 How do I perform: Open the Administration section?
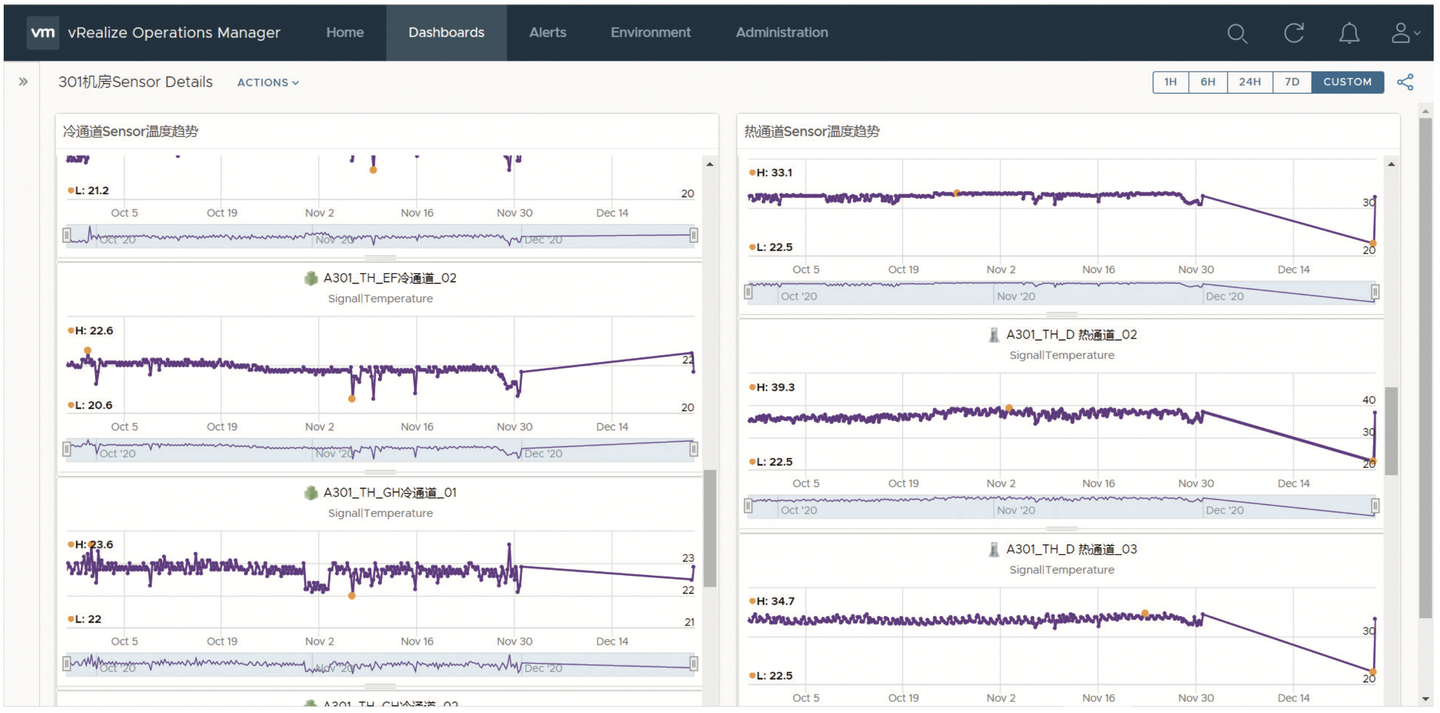click(x=781, y=32)
